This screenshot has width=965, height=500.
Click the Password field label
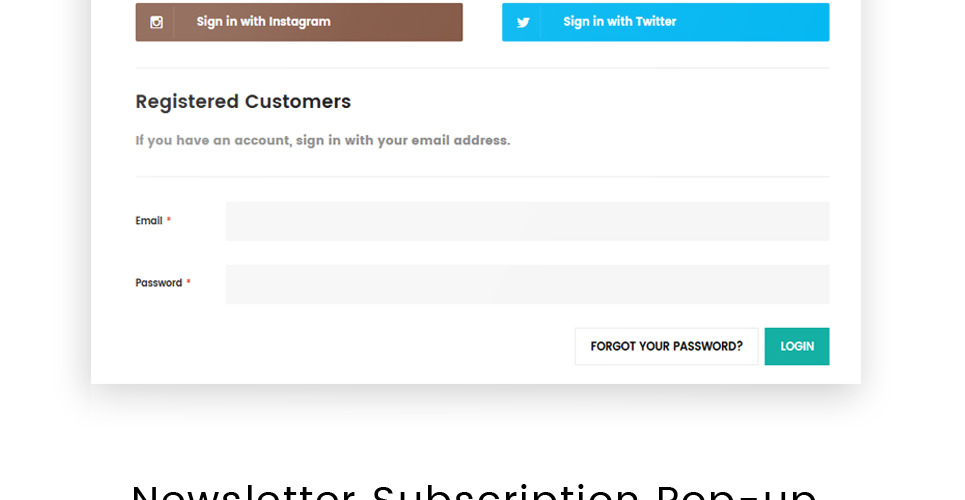pyautogui.click(x=159, y=283)
